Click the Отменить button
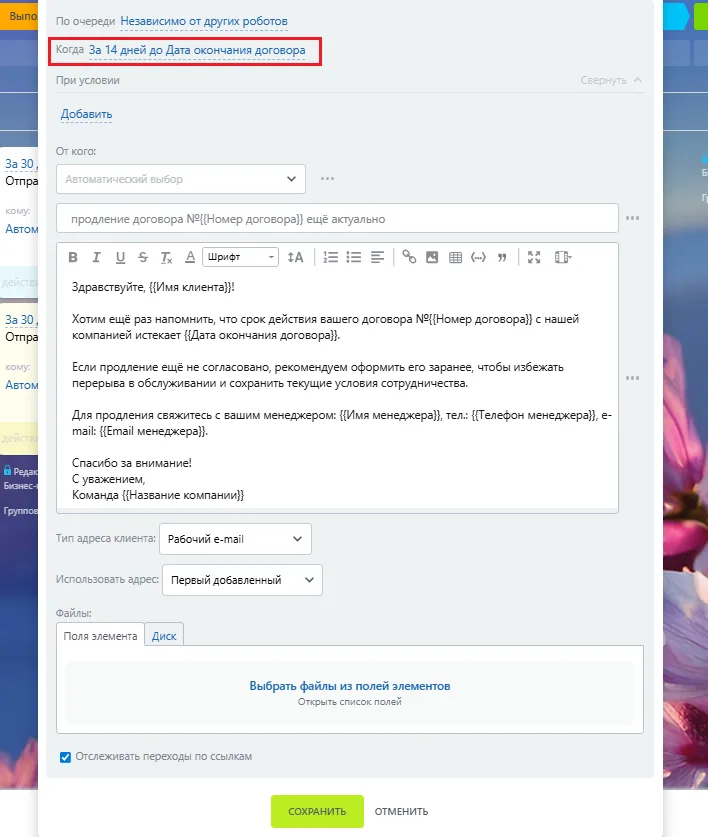 click(x=402, y=811)
